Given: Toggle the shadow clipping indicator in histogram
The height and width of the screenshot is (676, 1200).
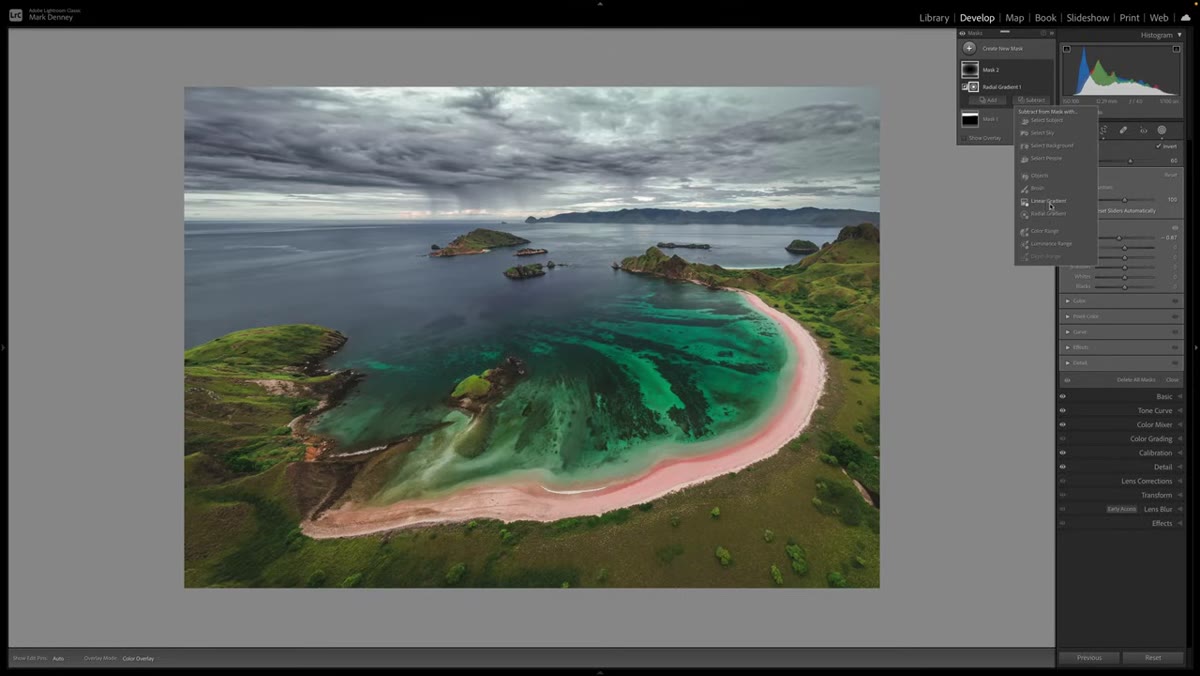Looking at the screenshot, I should (1066, 49).
